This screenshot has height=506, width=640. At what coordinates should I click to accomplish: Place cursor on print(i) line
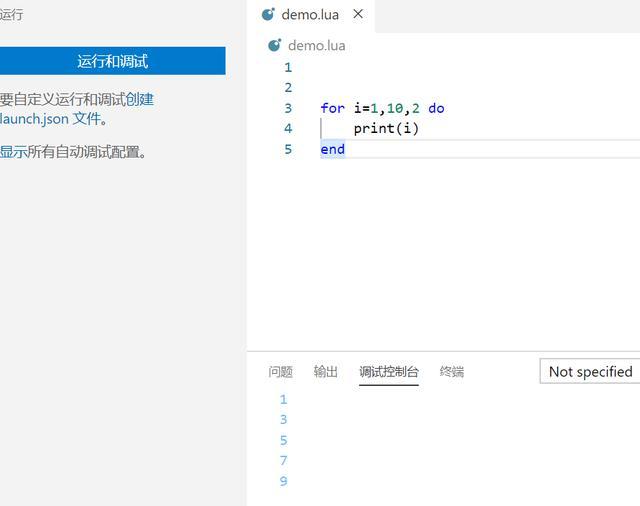386,129
